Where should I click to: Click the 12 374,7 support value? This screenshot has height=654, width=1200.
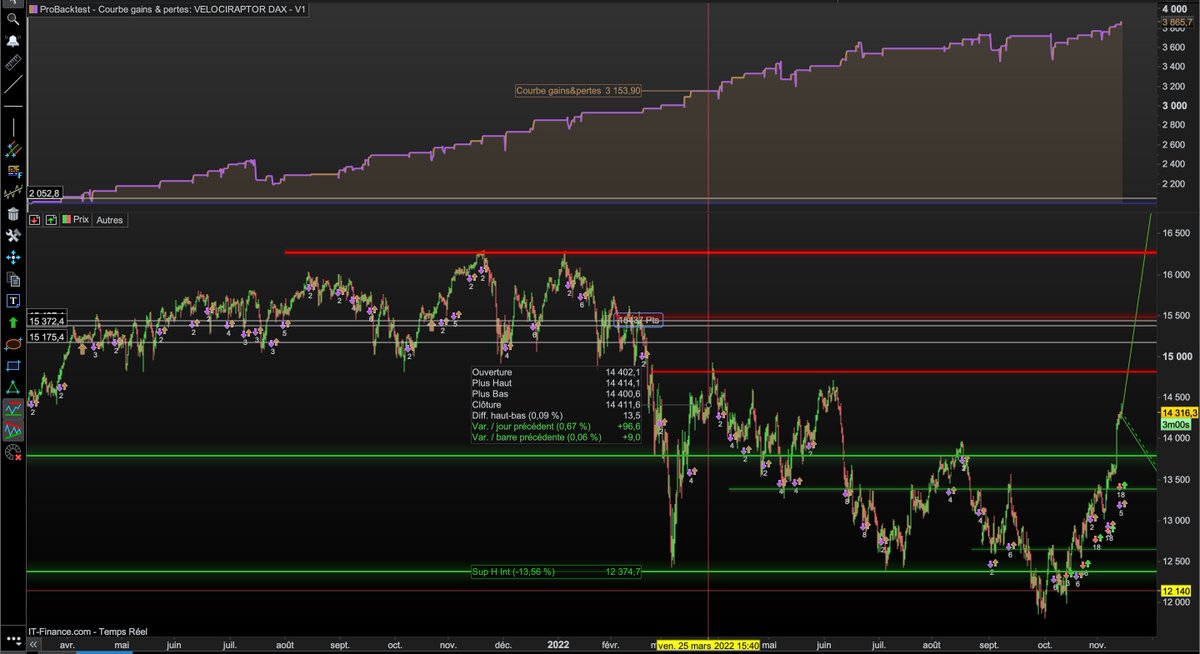pos(622,572)
